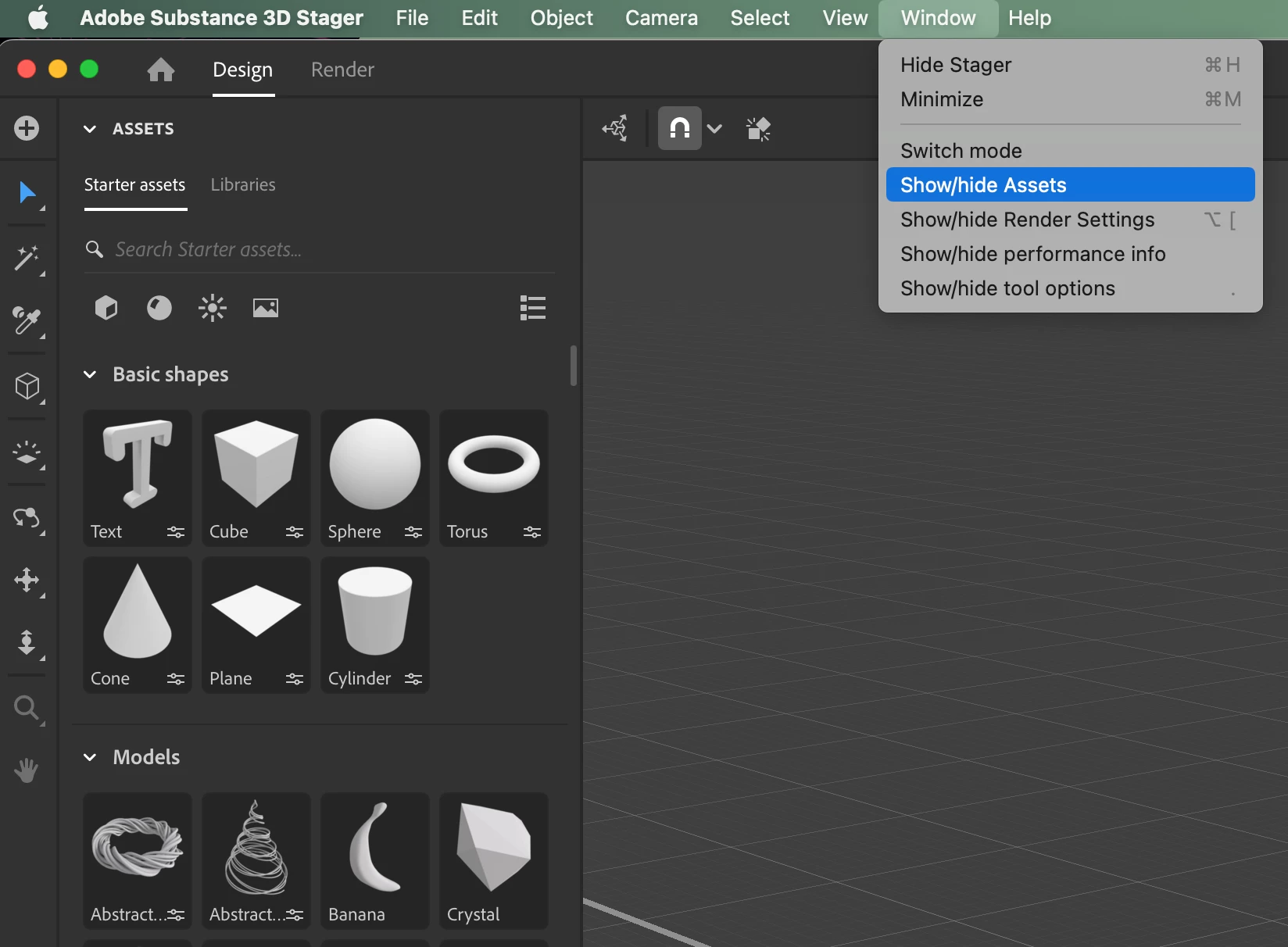Viewport: 1288px width, 947px height.
Task: Open the Select menu
Action: pos(760,18)
